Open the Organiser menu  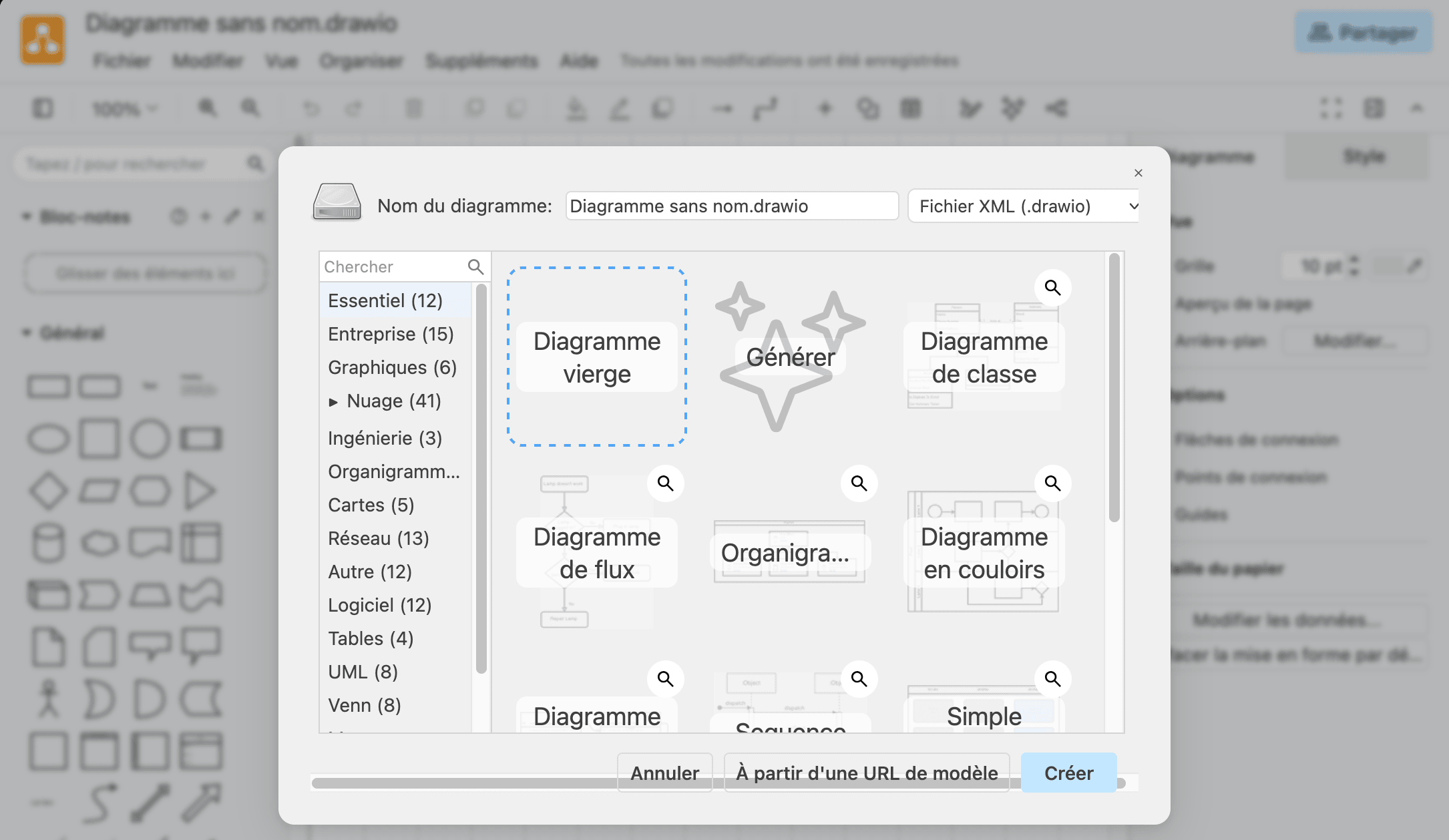coord(361,61)
